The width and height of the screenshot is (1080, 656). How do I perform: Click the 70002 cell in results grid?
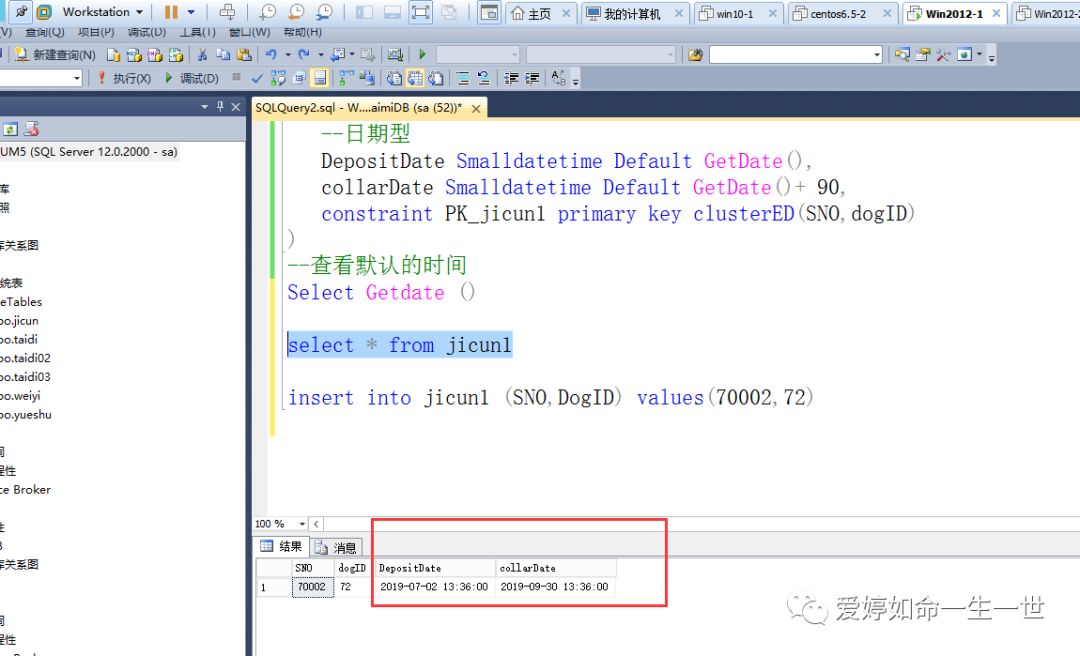312,586
